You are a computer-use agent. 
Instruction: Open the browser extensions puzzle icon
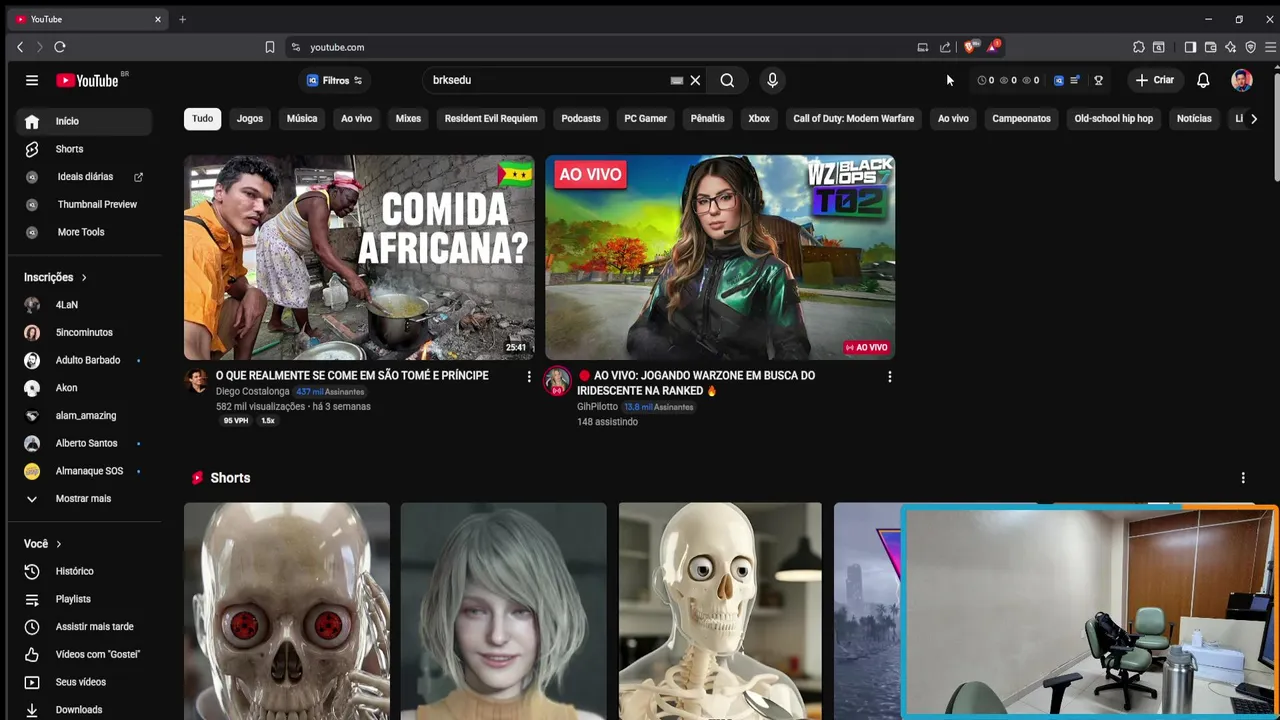1138,47
